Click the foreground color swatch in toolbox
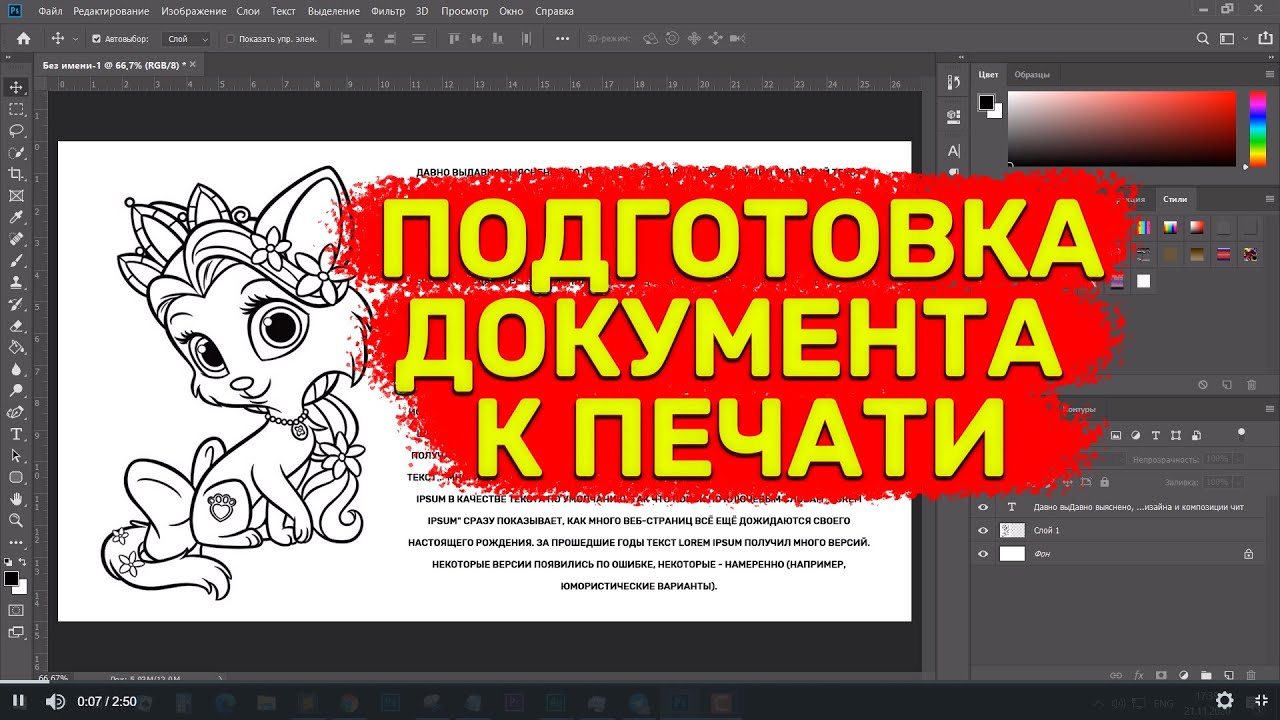1280x720 pixels. (x=10, y=578)
